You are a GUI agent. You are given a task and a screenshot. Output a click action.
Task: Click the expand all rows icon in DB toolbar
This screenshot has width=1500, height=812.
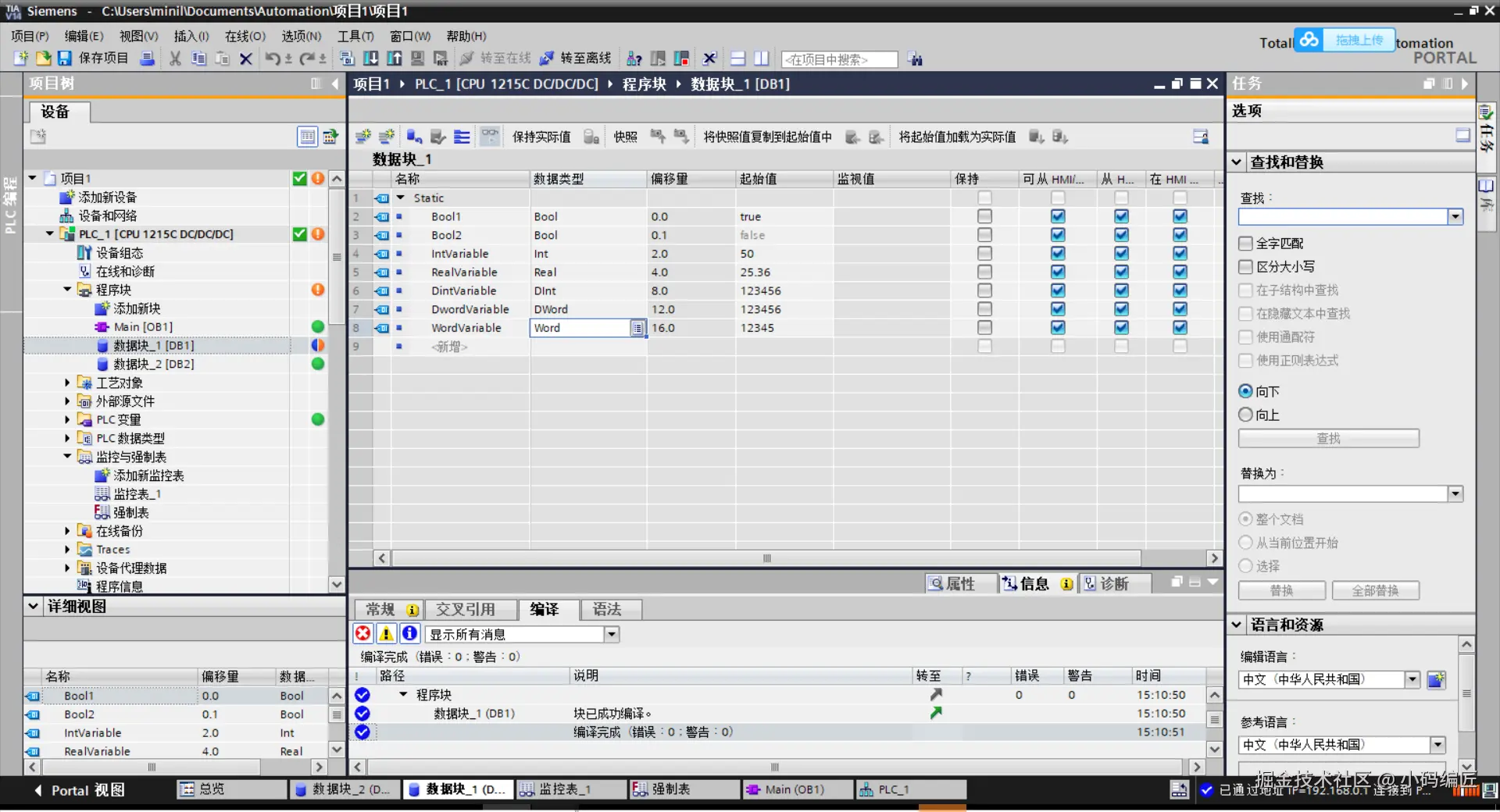pyautogui.click(x=462, y=137)
